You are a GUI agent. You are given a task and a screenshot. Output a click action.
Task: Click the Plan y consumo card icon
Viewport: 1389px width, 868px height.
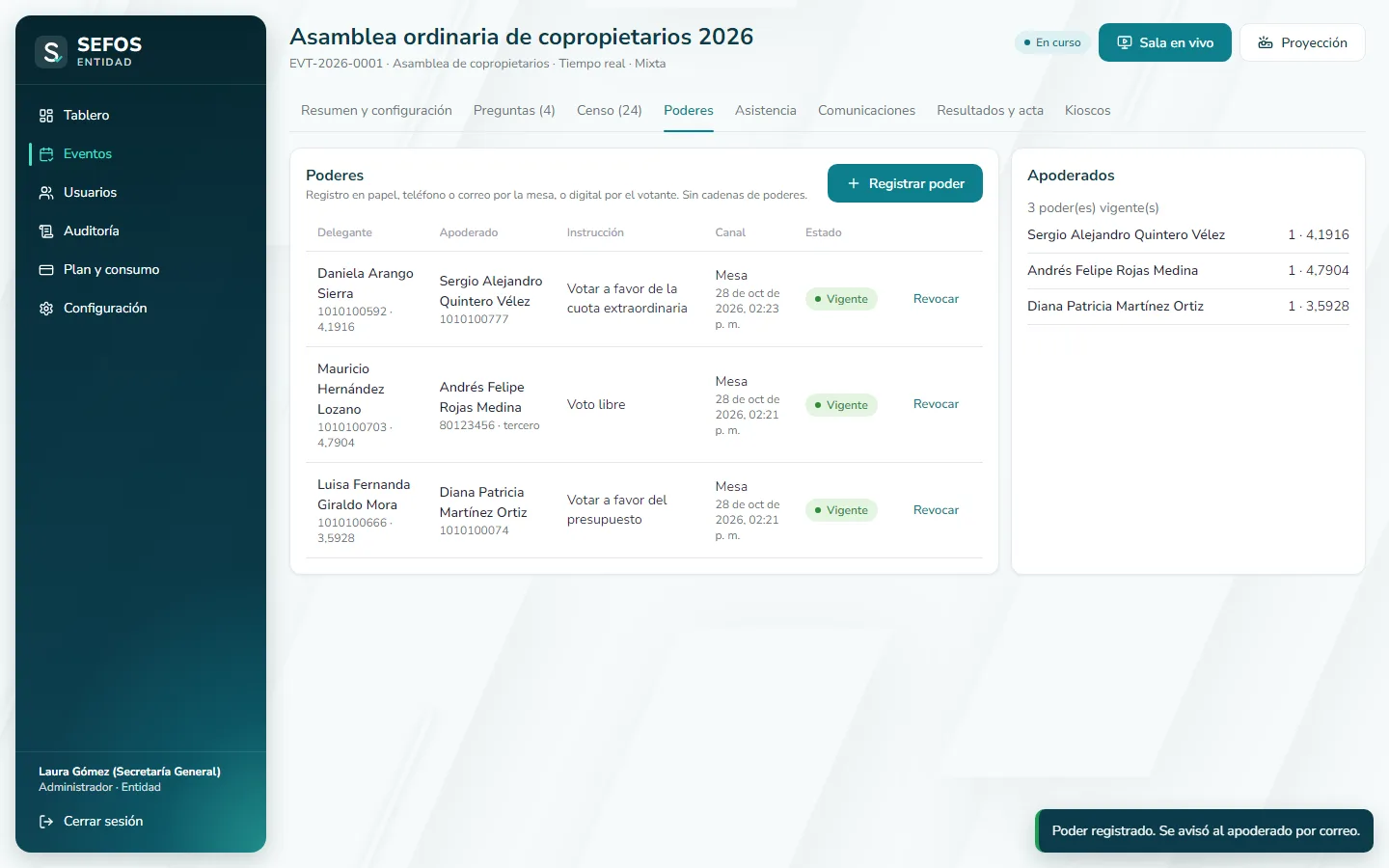pos(46,270)
